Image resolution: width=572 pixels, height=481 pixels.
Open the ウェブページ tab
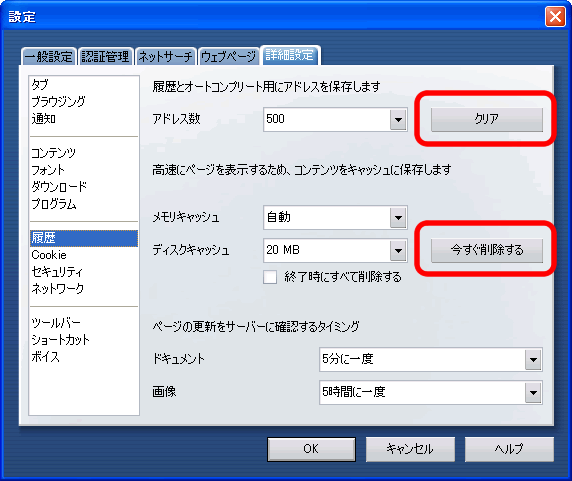228,57
